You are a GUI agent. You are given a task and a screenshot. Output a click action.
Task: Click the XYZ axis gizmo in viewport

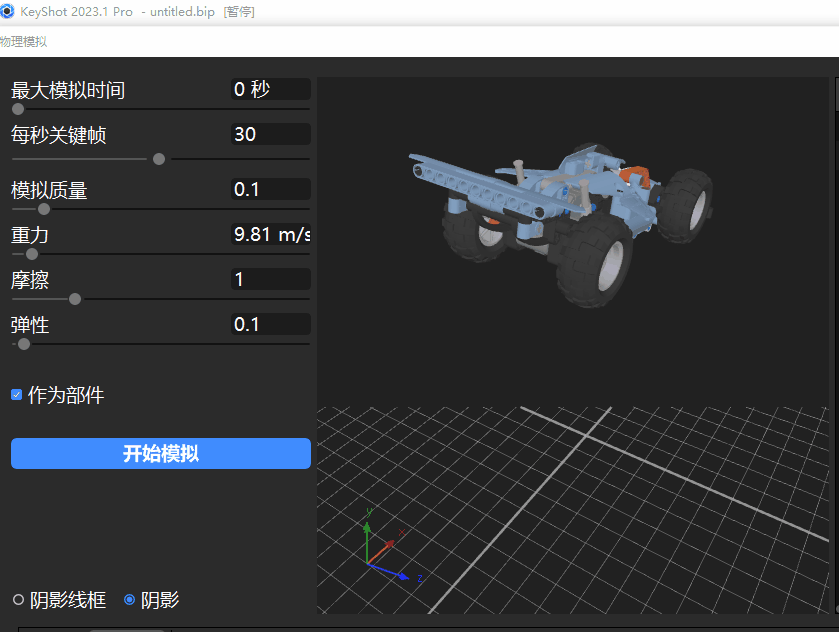click(x=392, y=546)
